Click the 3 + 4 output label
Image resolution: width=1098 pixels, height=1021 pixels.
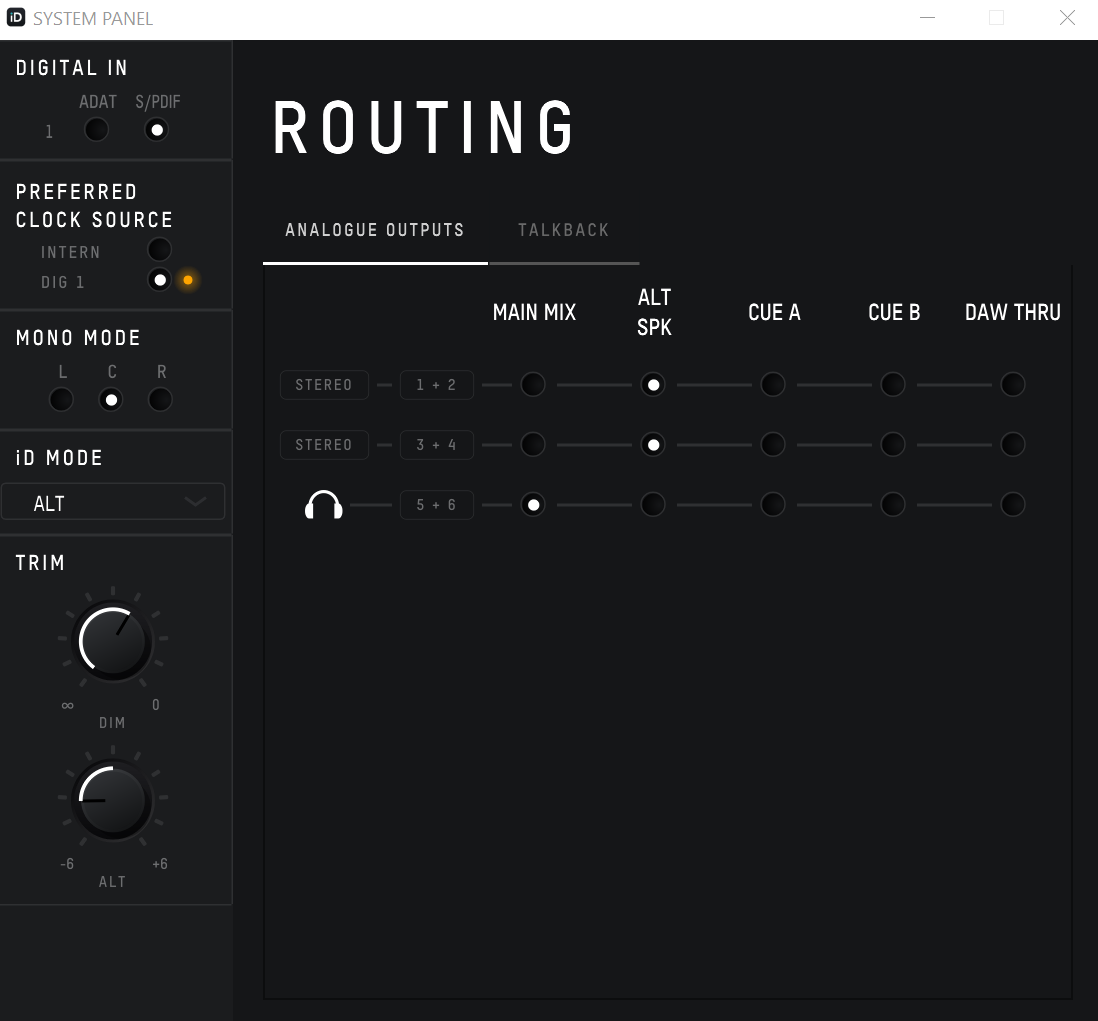tap(436, 445)
